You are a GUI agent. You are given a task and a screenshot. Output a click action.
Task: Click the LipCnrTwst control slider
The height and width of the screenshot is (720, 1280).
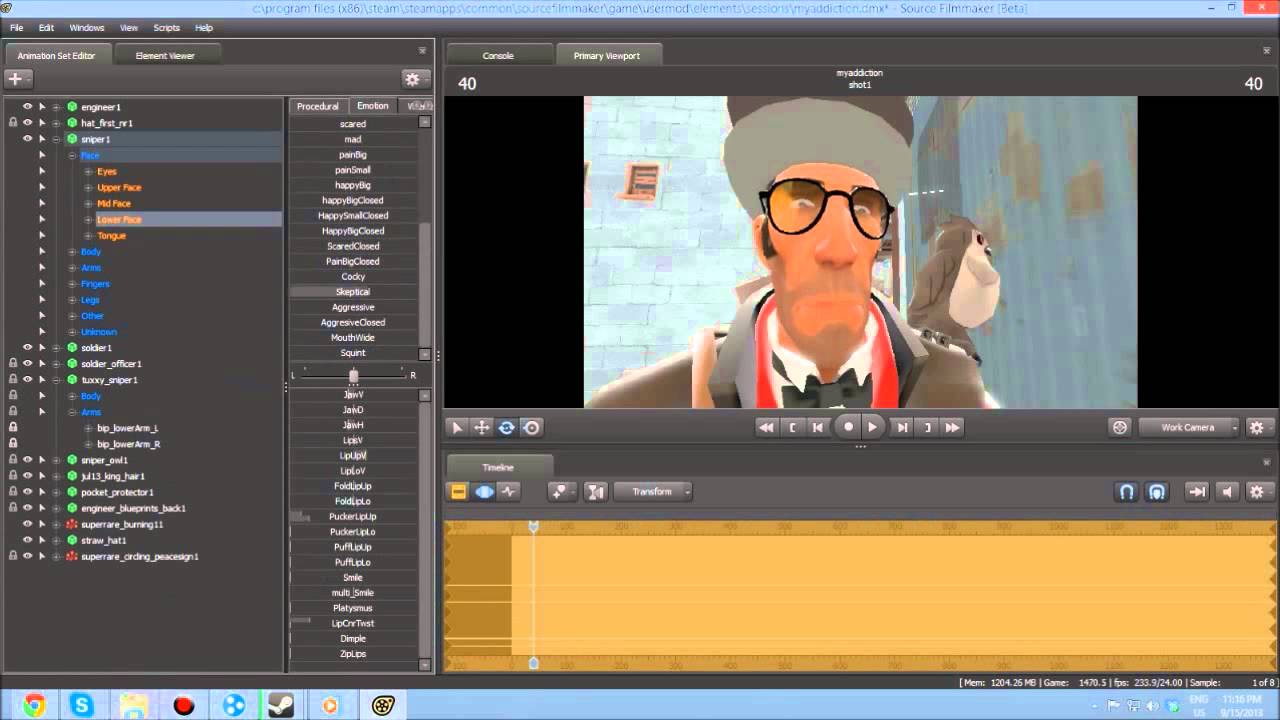(353, 624)
